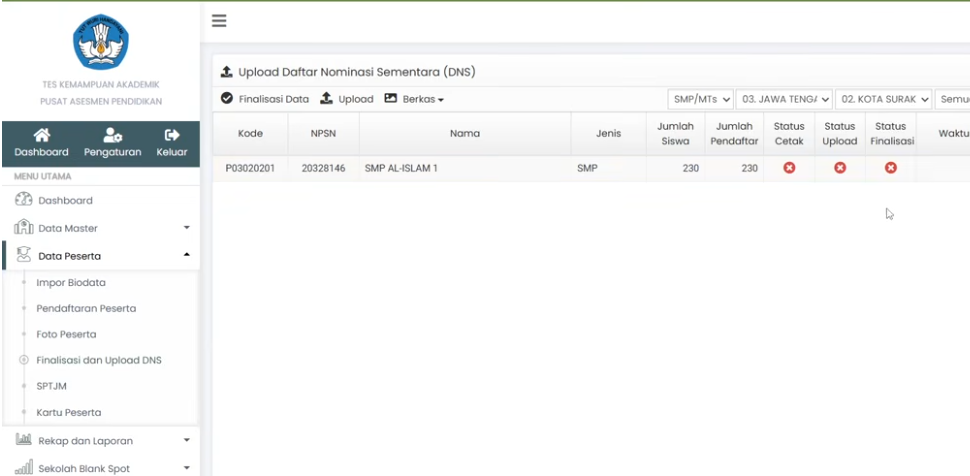Select Finalisasi dan Upload DNS submenu
Viewport: 970px width, 476px height.
coord(99,360)
